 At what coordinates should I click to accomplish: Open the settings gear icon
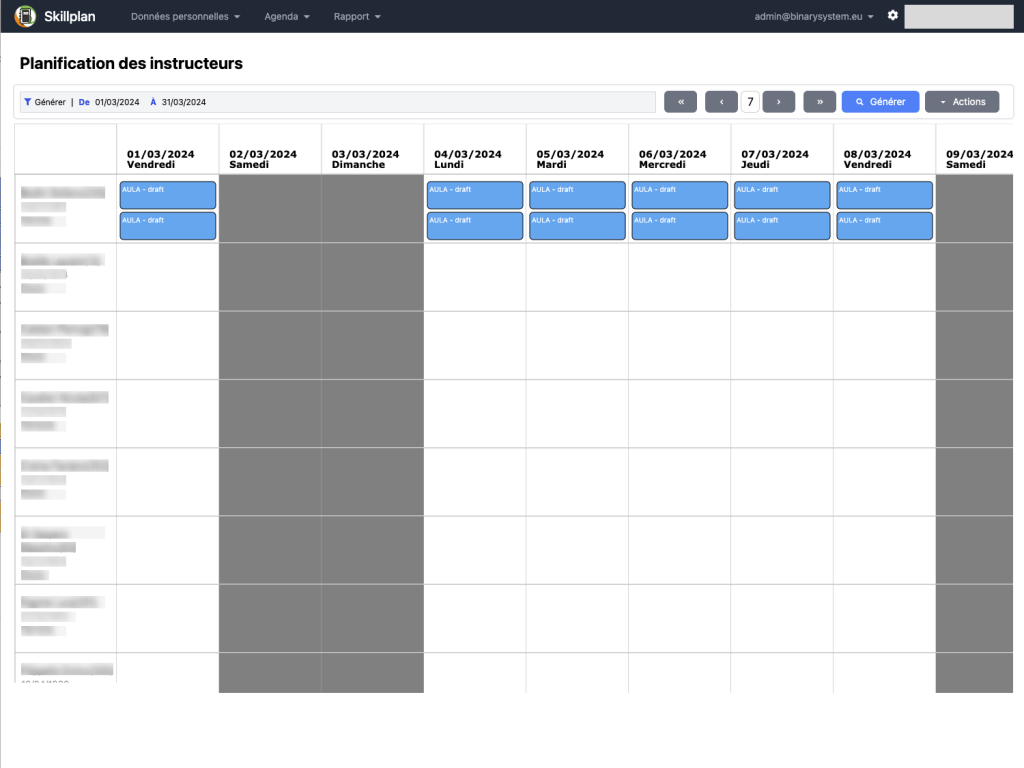tap(893, 16)
